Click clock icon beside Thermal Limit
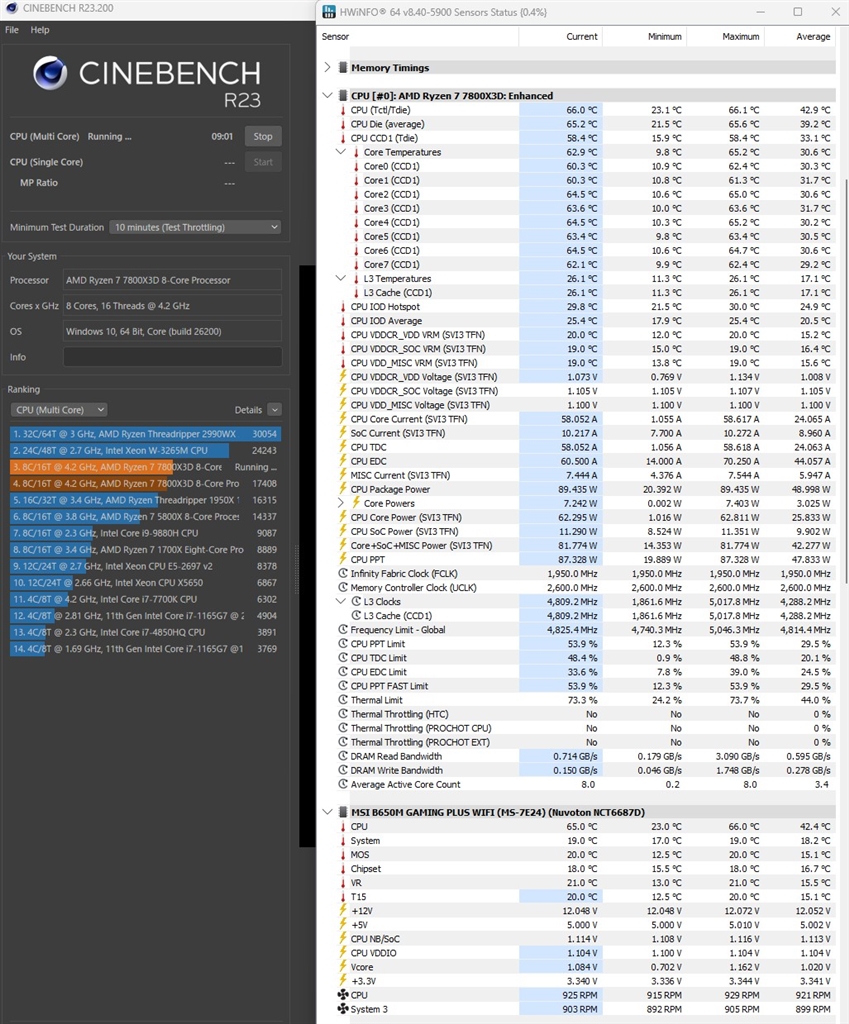Image resolution: width=849 pixels, height=1024 pixels. [343, 699]
